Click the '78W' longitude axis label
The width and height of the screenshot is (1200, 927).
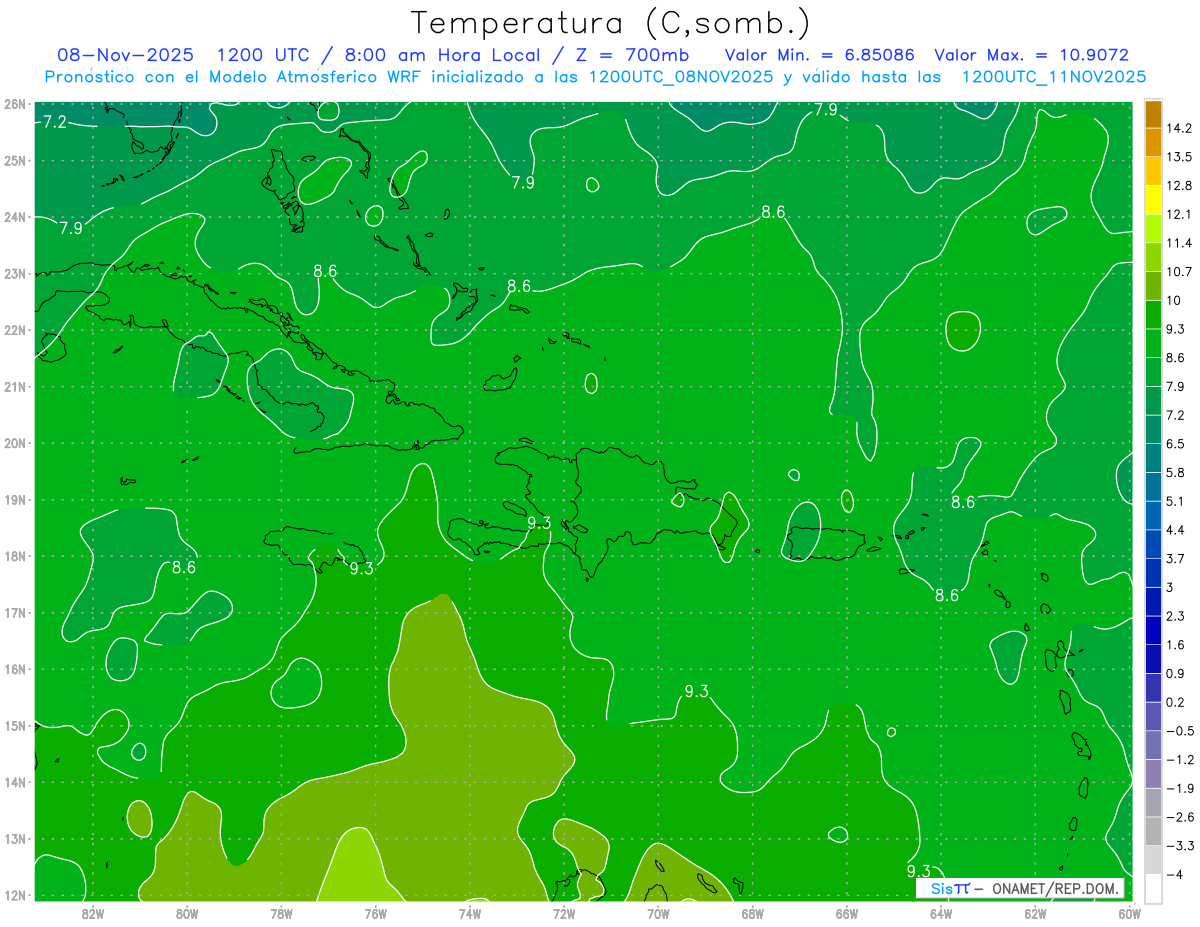(x=281, y=914)
